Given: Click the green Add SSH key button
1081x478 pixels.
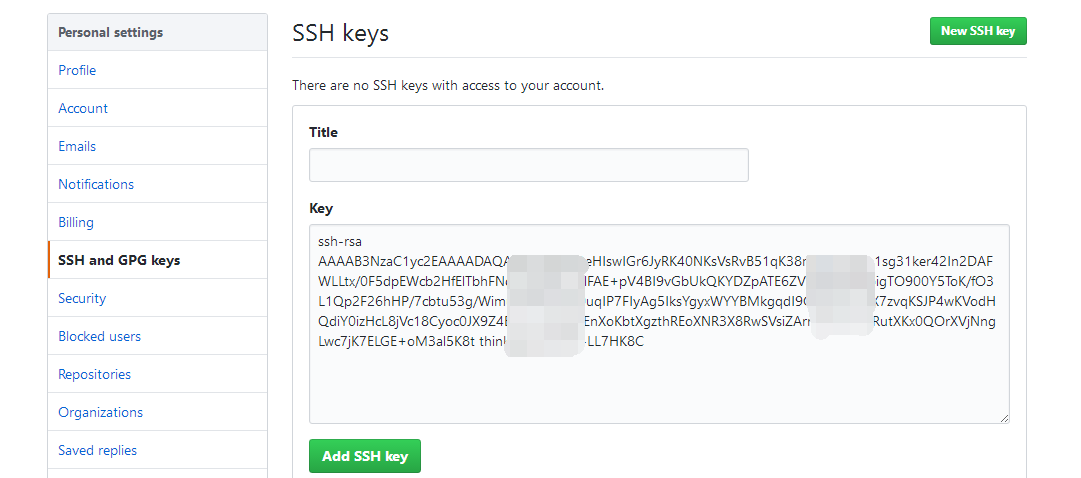Looking at the screenshot, I should pos(365,456).
